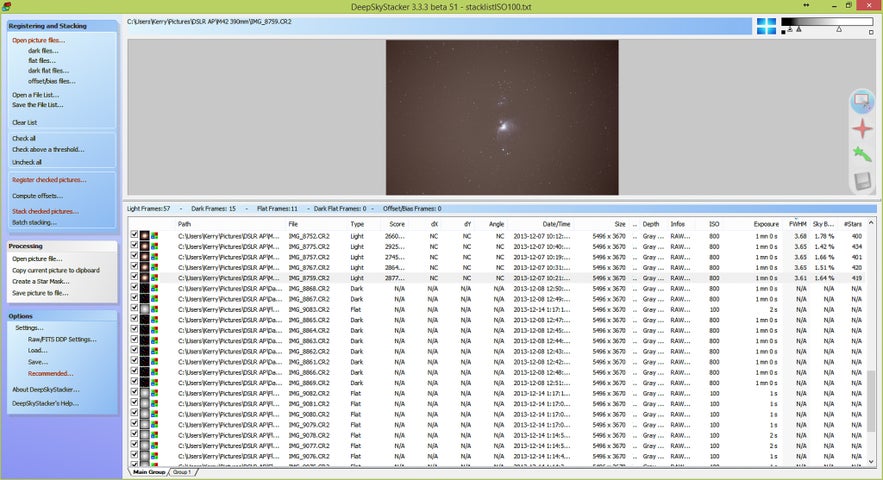Screen dimensions: 883x480
Task: Click Compute offsets
Action: (x=37, y=196)
